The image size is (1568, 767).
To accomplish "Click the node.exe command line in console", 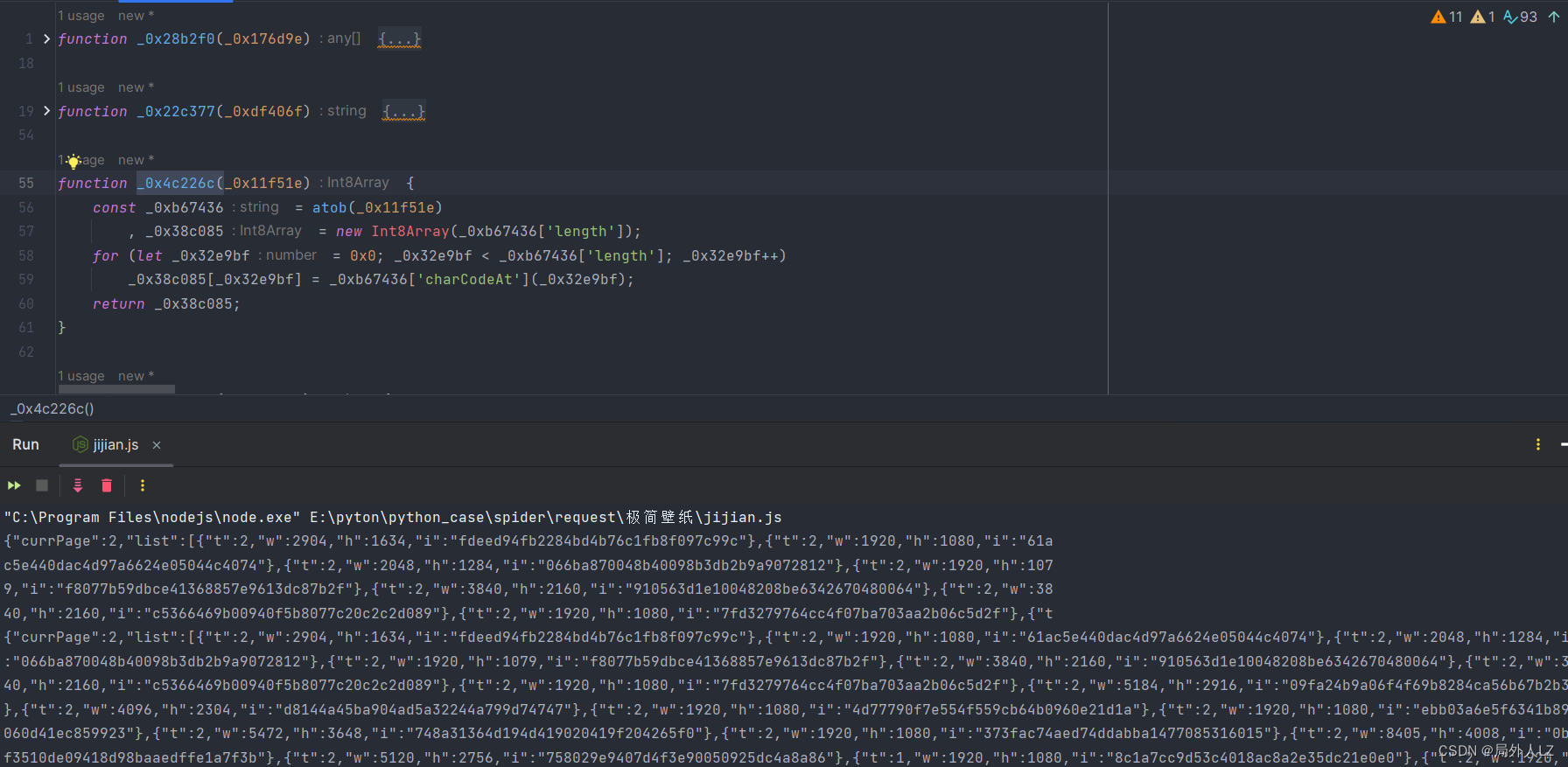I will 393,517.
